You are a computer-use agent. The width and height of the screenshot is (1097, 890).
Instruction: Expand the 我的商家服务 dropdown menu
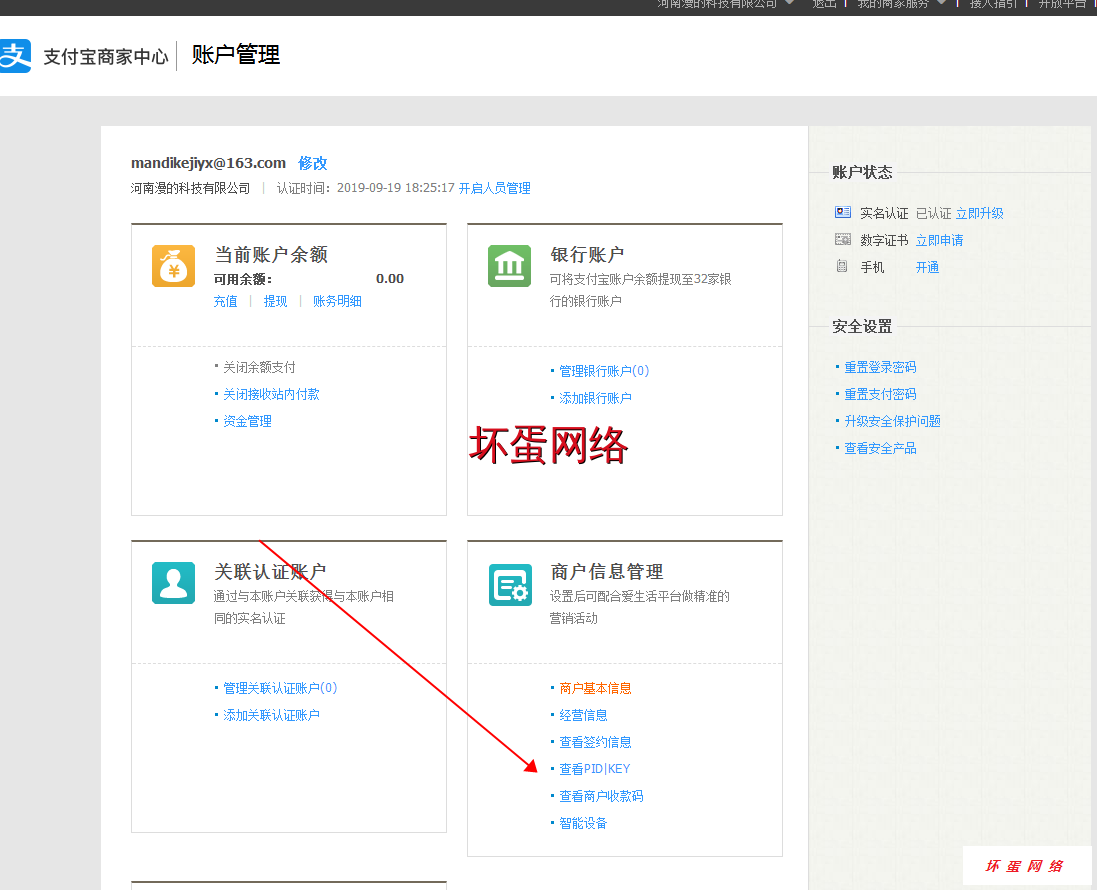click(x=941, y=3)
